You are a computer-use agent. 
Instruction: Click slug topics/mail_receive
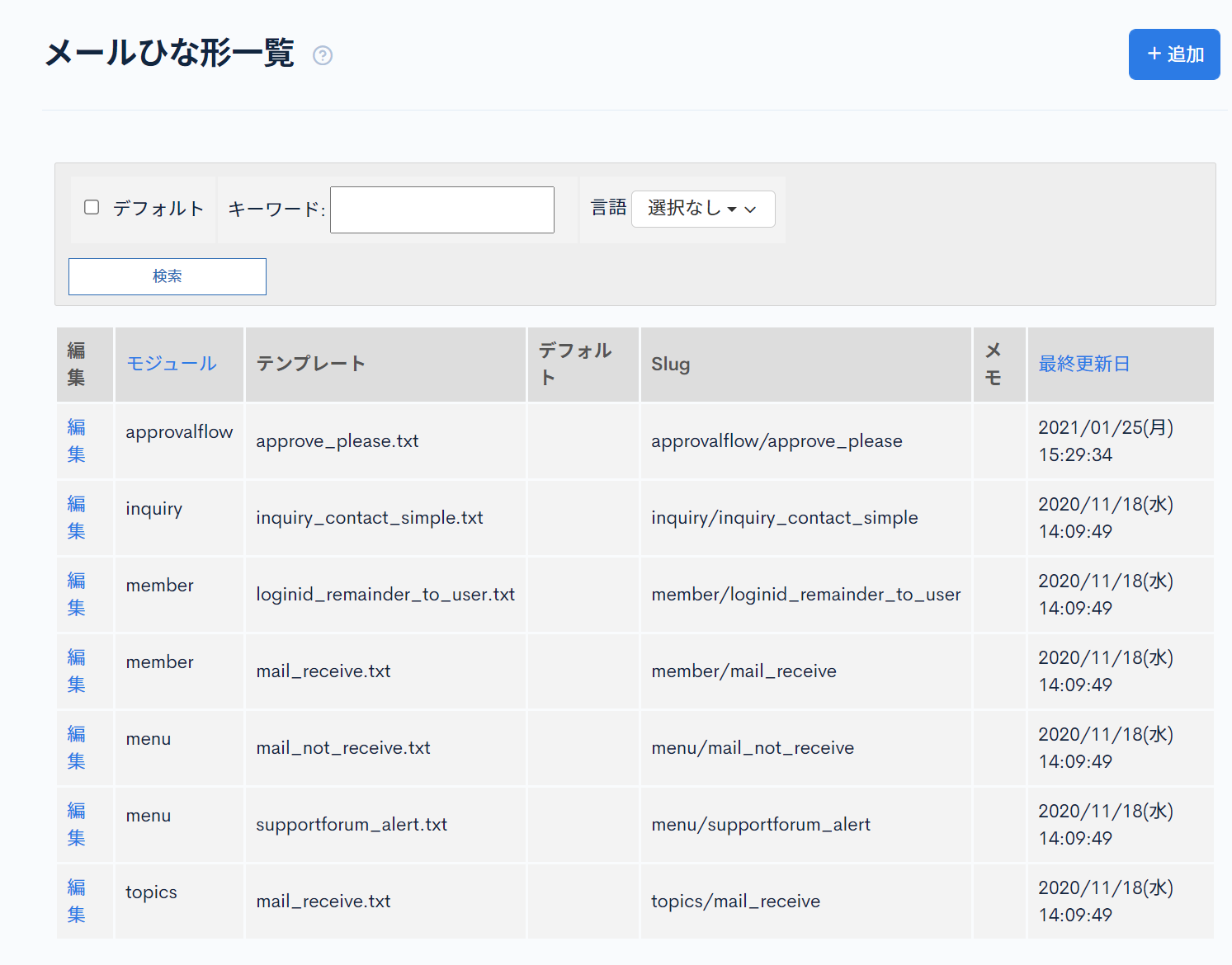pos(736,901)
